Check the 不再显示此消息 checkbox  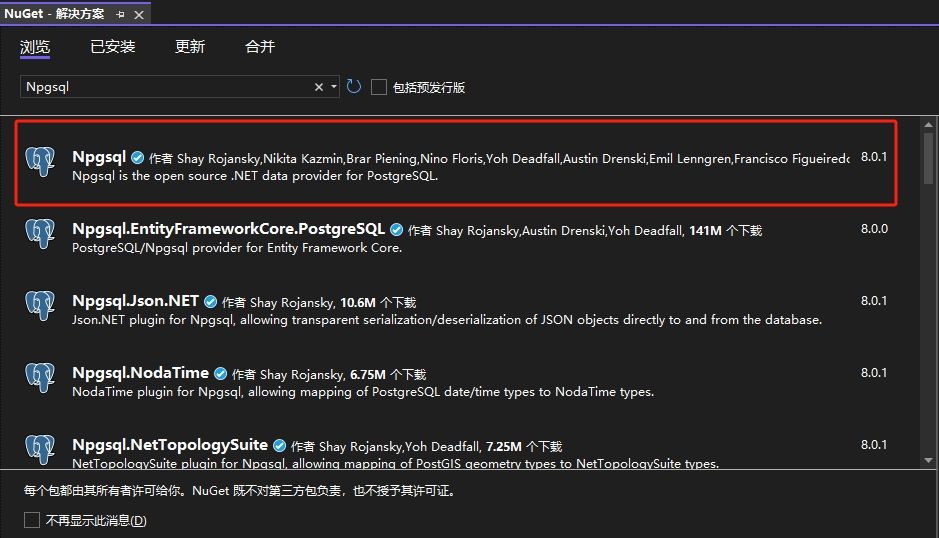[x=32, y=520]
